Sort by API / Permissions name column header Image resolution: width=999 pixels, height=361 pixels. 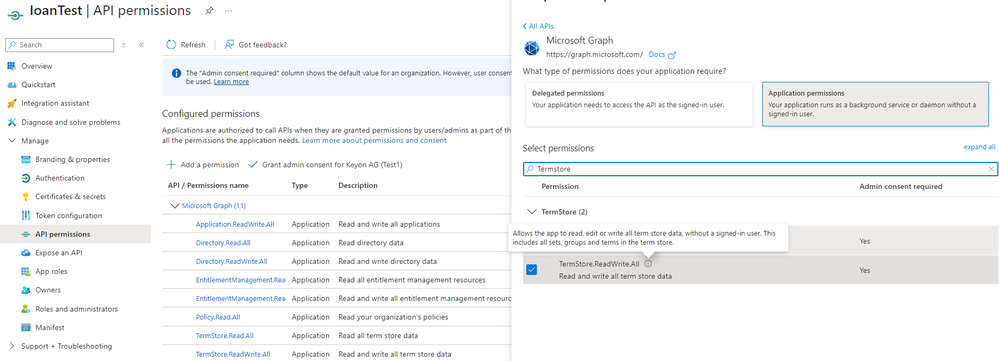coord(208,185)
